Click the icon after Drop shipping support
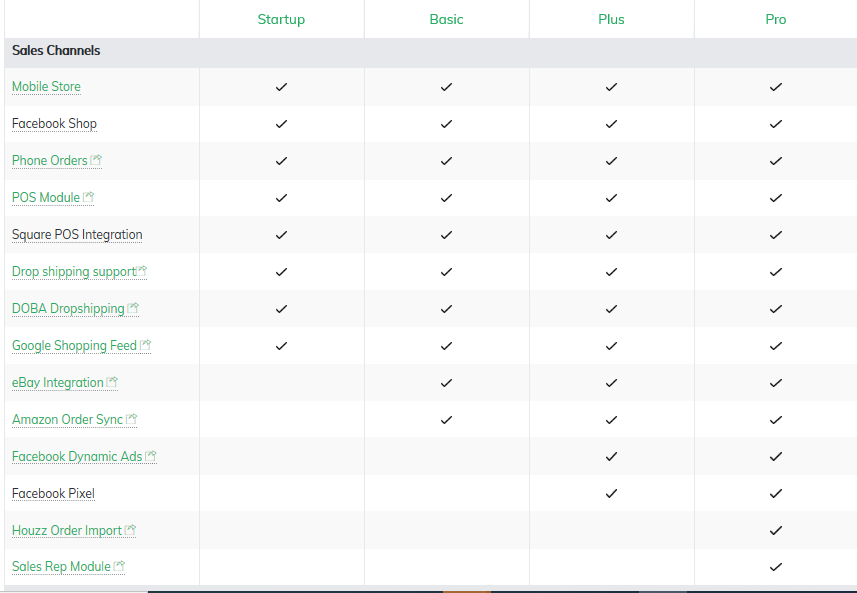 pyautogui.click(x=142, y=271)
